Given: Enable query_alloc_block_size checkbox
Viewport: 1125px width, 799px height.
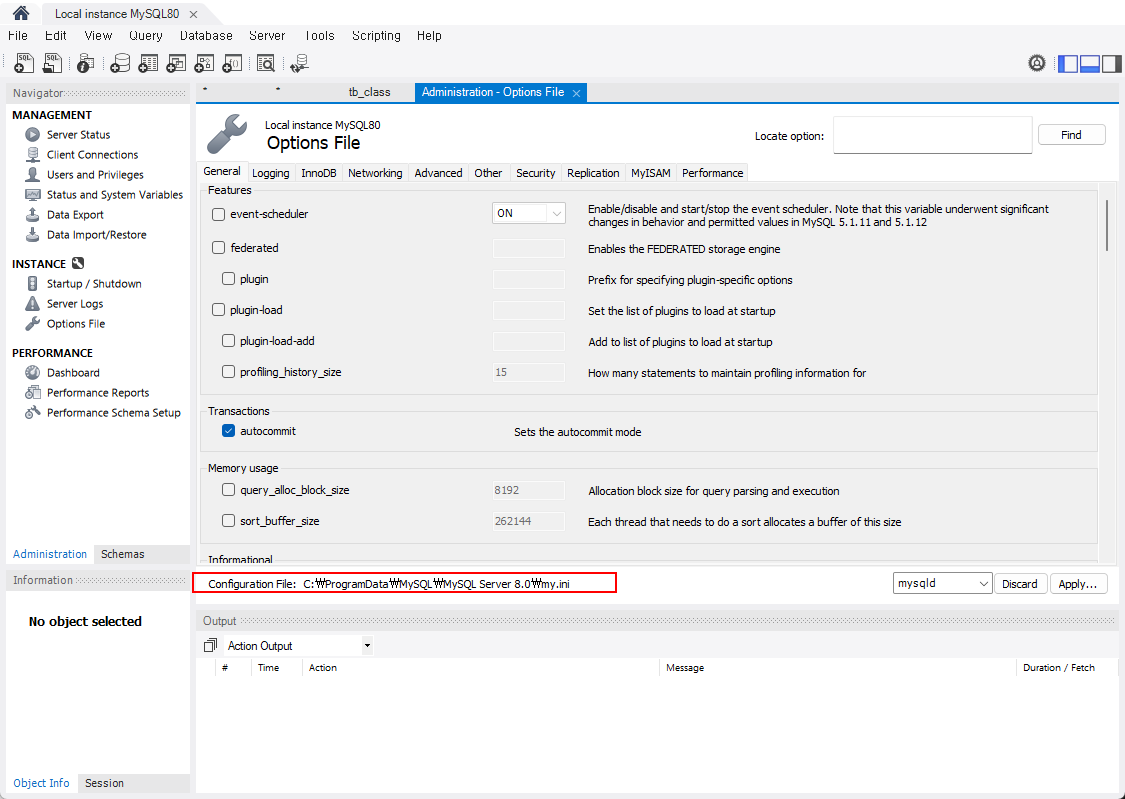Looking at the screenshot, I should 228,490.
